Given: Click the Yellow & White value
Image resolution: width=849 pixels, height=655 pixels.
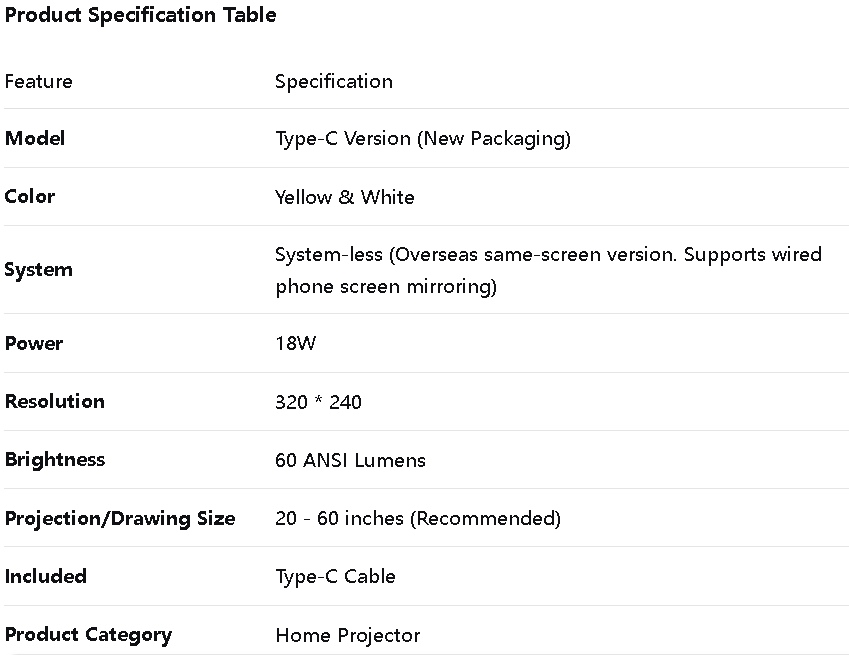Looking at the screenshot, I should (345, 197).
